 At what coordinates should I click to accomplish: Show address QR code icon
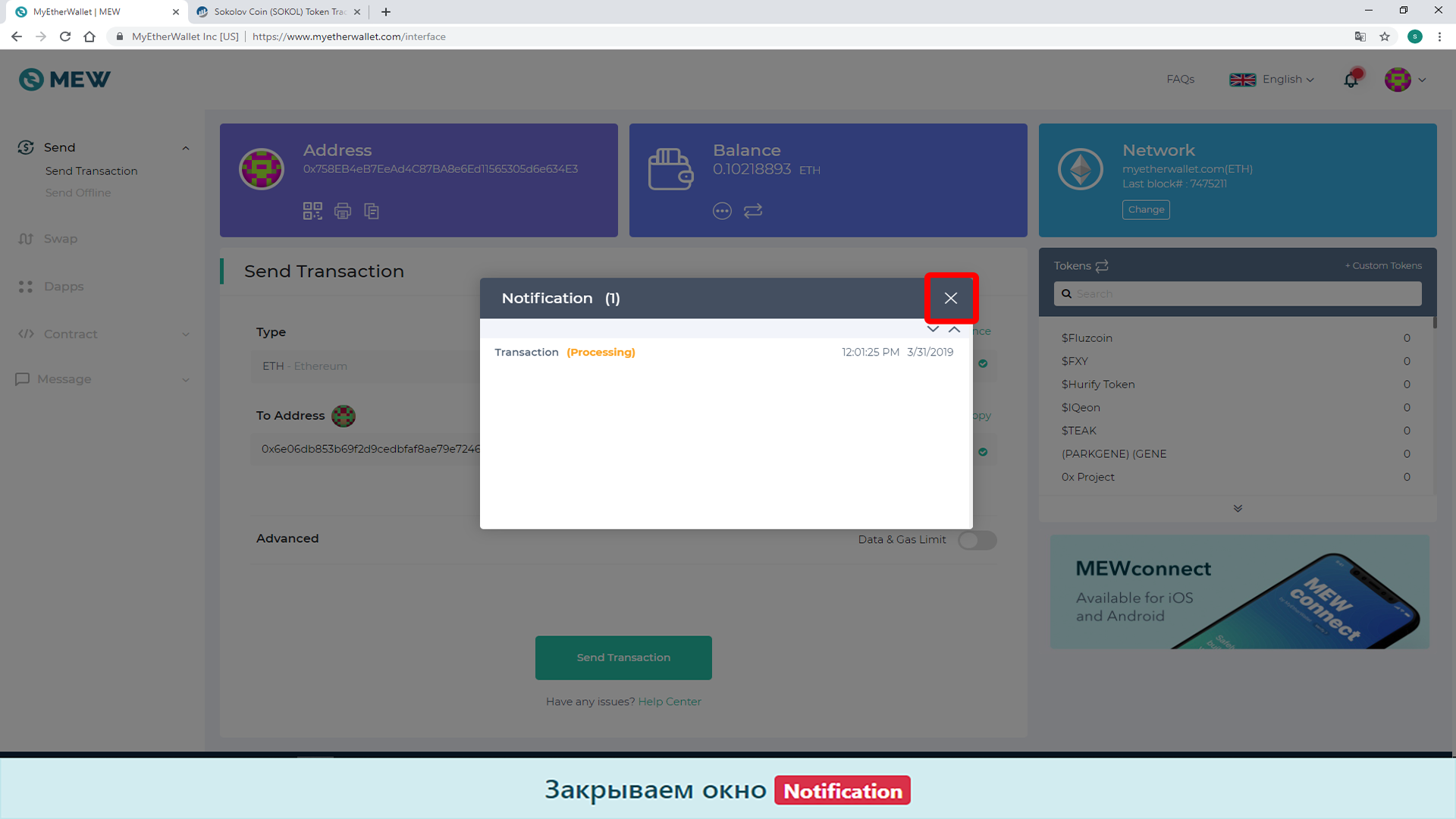click(312, 211)
